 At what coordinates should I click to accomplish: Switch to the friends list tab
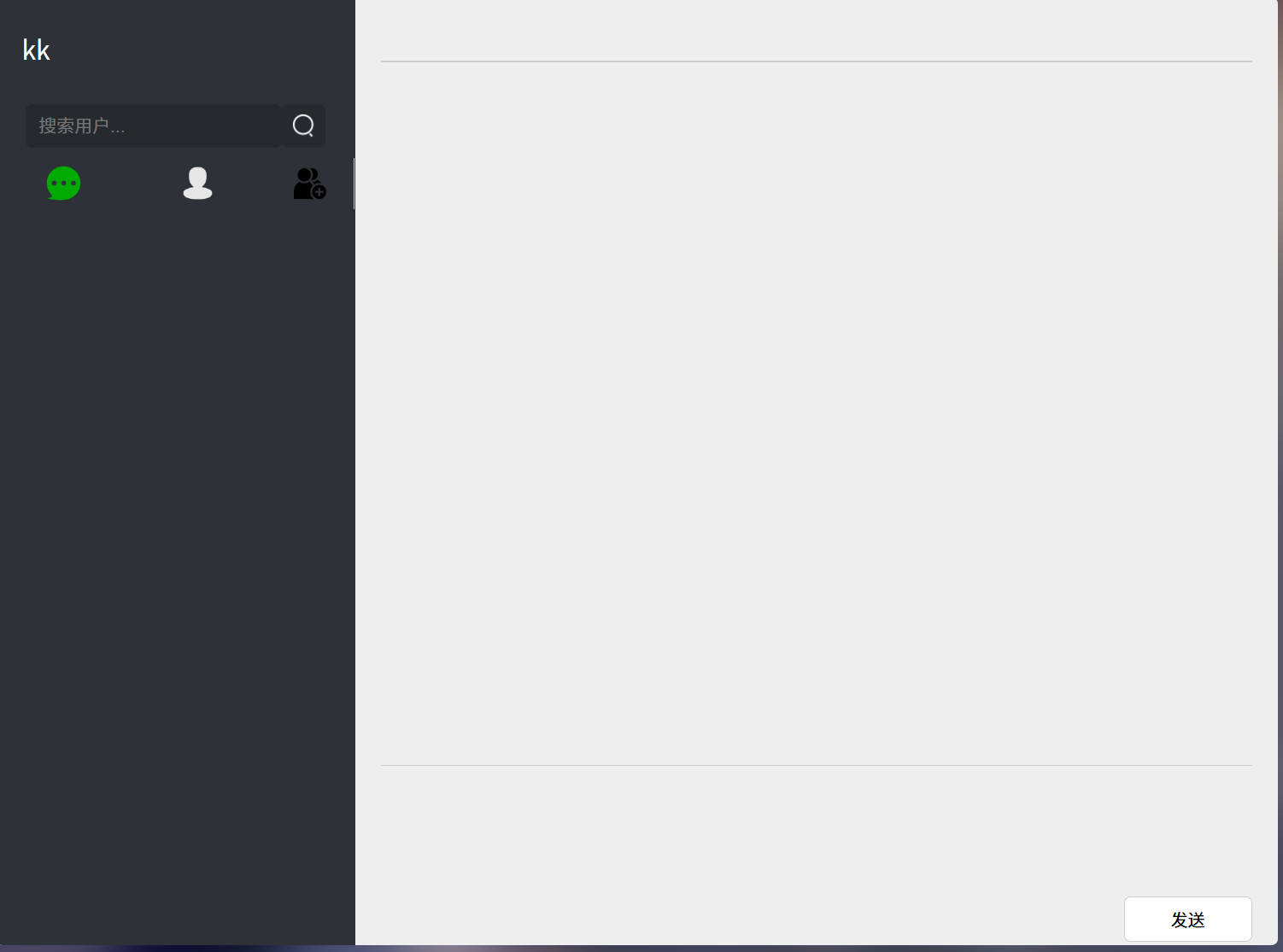click(197, 183)
